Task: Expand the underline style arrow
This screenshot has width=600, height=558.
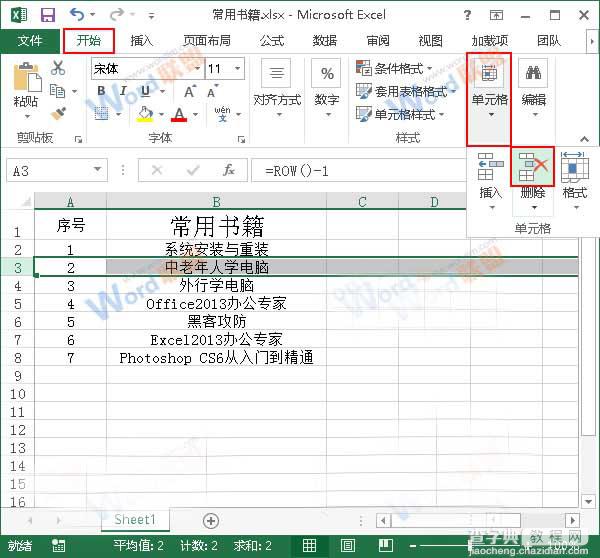Action: pos(162,91)
